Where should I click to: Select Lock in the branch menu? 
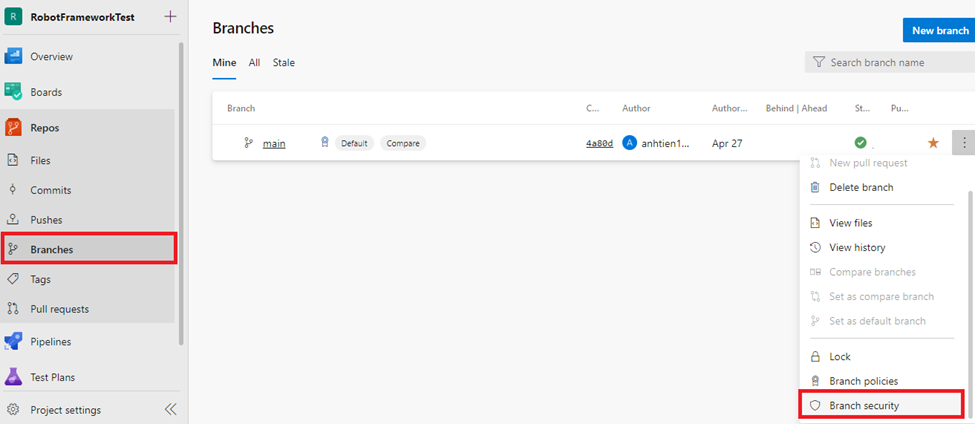point(840,356)
